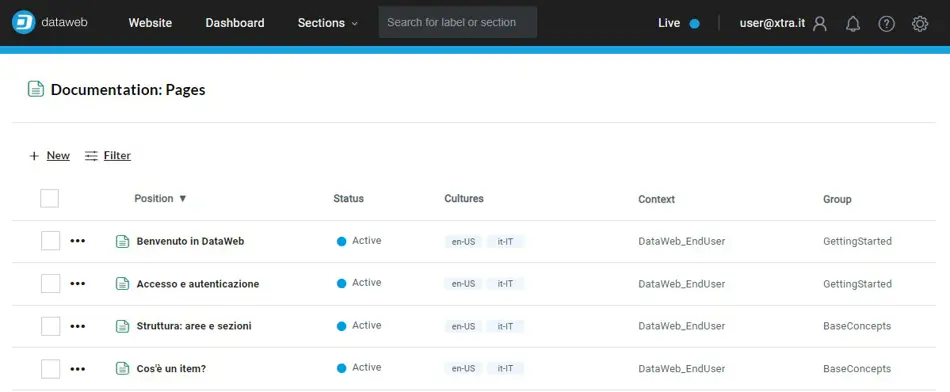Click it-IT tag in Accesso e autenticazione row

pos(505,284)
